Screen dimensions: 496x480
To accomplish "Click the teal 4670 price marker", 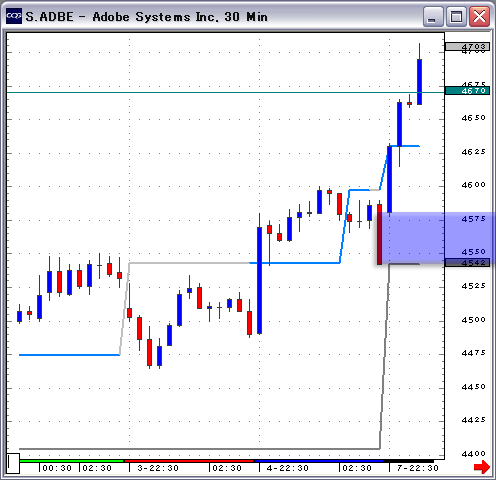I will 467,91.
